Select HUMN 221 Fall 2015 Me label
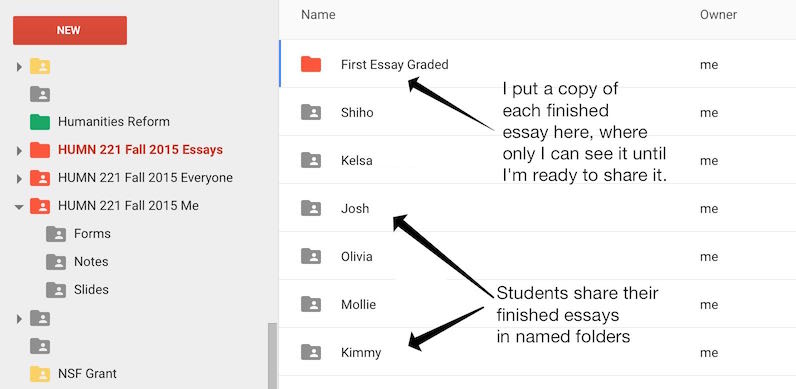The width and height of the screenshot is (796, 389). pyautogui.click(x=128, y=206)
